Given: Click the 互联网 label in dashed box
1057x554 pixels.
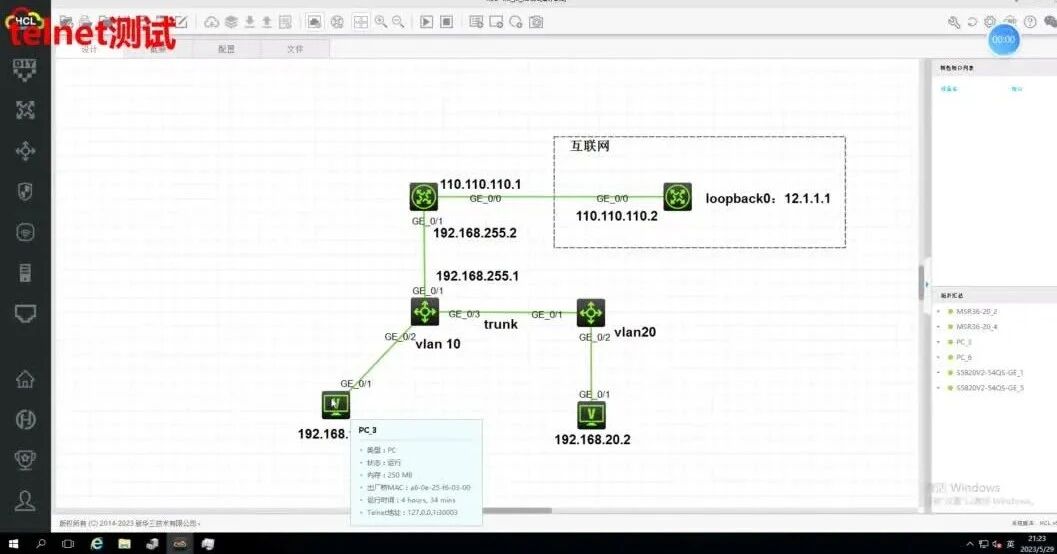Looking at the screenshot, I should click(590, 146).
